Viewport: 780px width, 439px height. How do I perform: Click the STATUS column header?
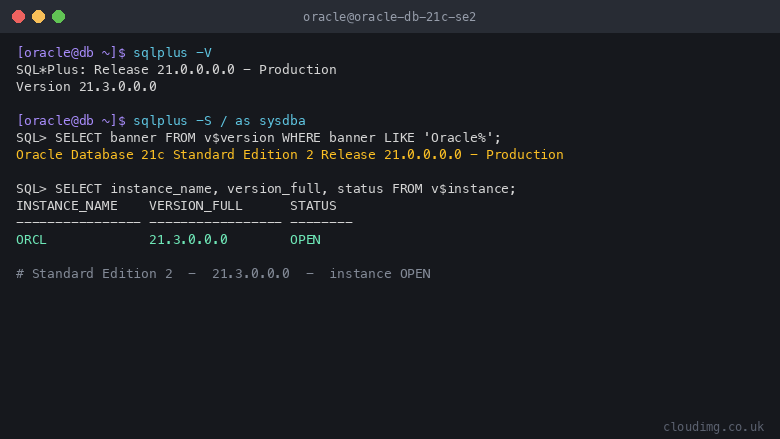tap(313, 206)
